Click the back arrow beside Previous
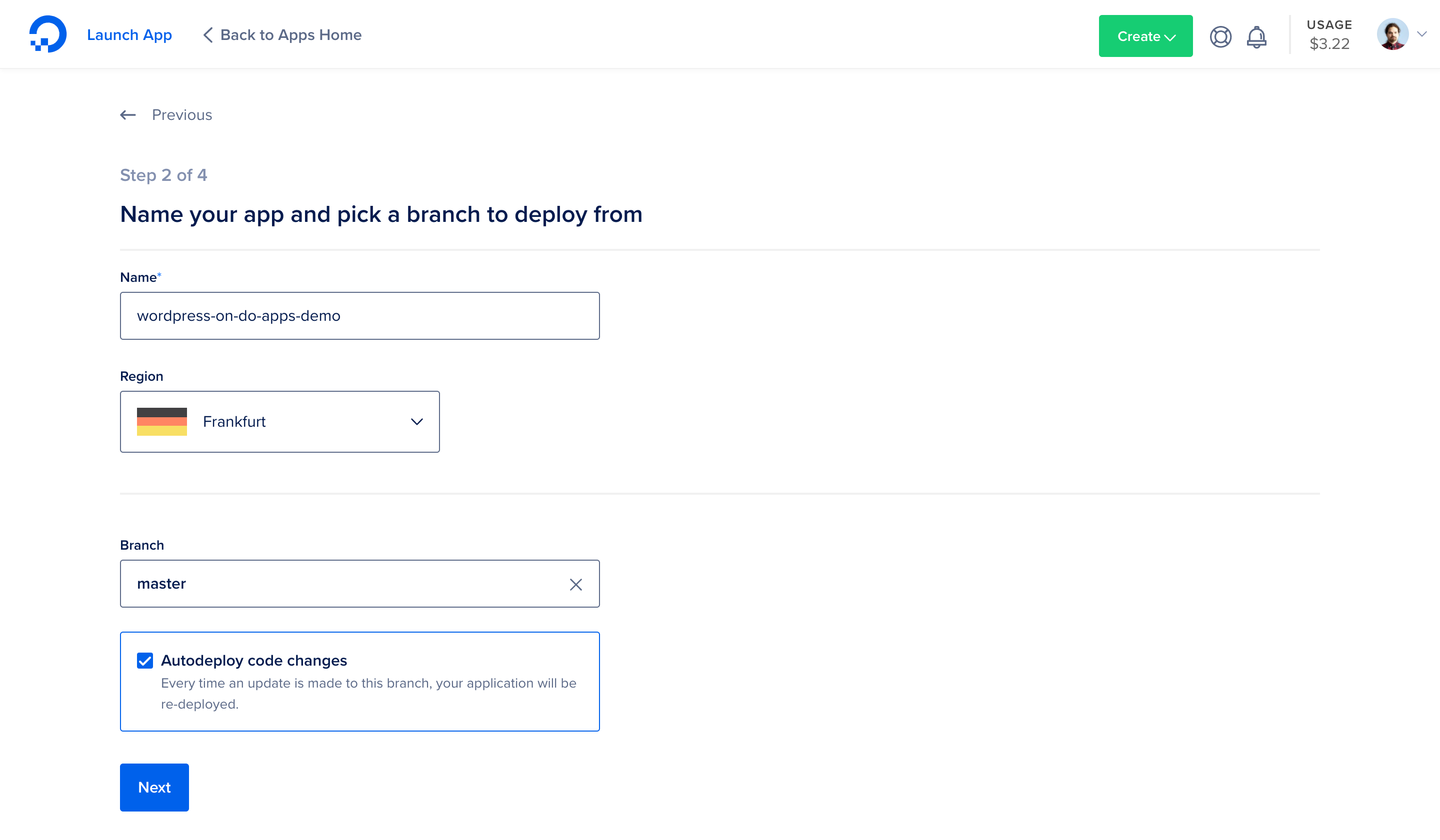Screen dimensions: 1440x840 [x=128, y=115]
